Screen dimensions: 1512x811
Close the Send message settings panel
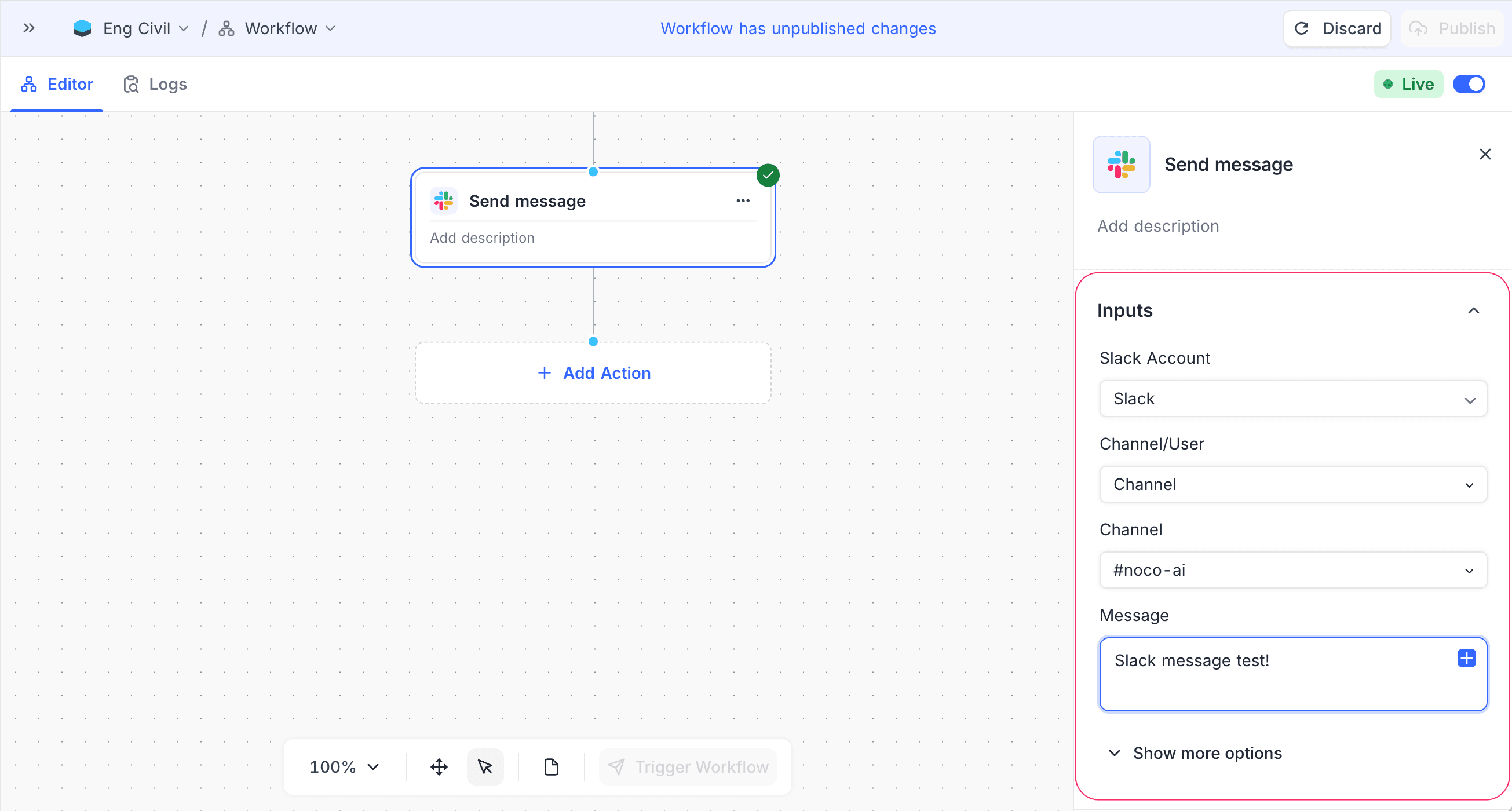click(1485, 154)
